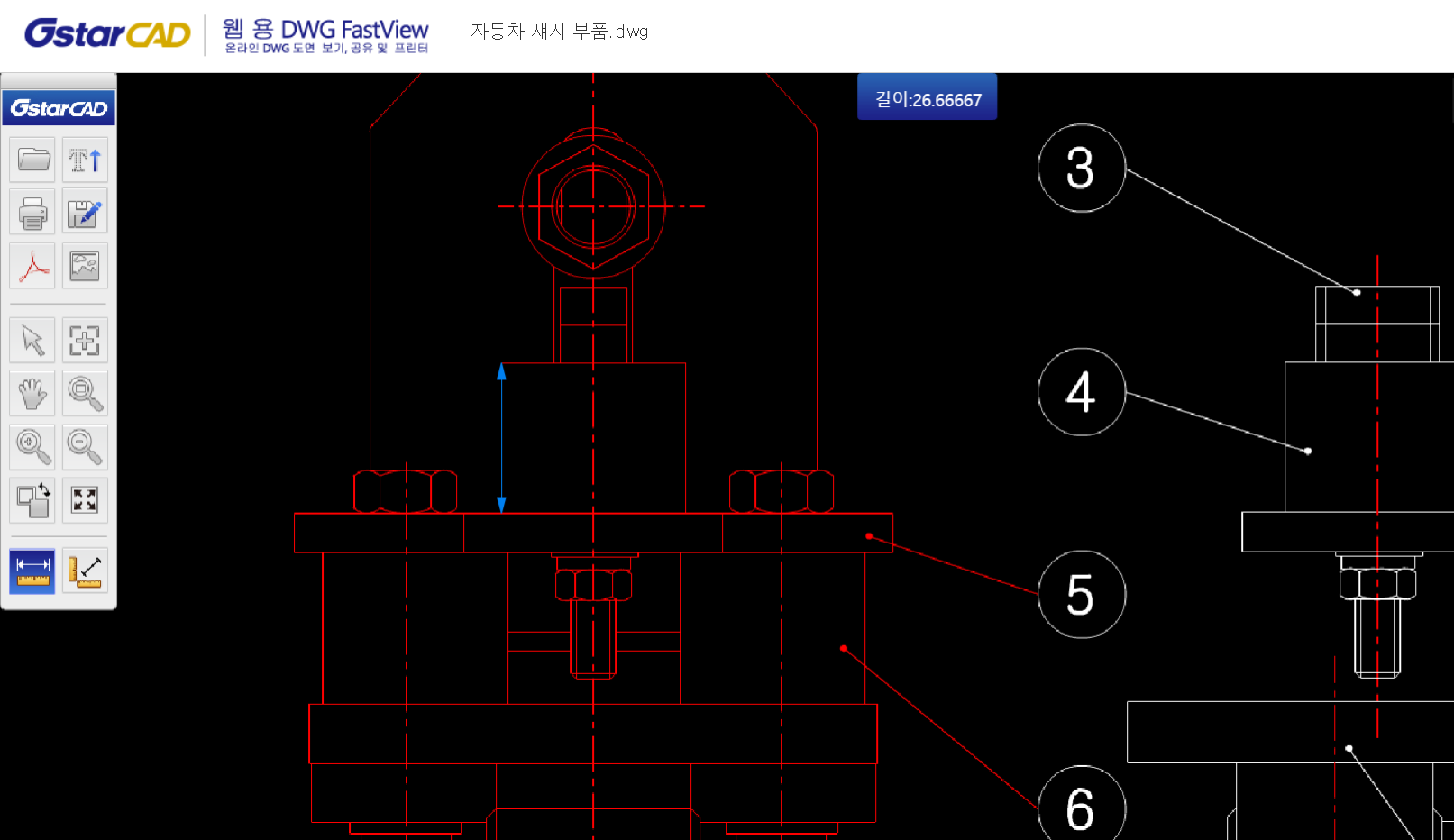Zoom out with minus magnifier
Viewport: 1454px width, 840px height.
pyautogui.click(x=85, y=447)
